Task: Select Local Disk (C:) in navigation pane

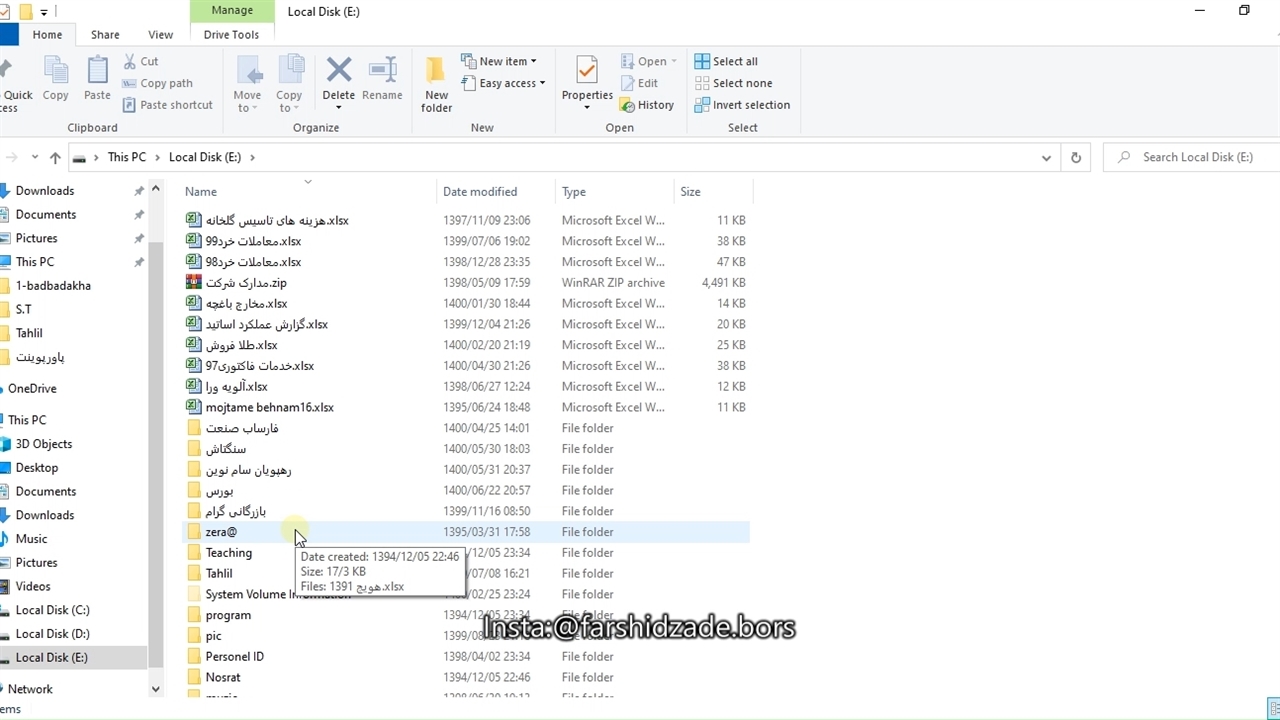Action: pyautogui.click(x=52, y=610)
